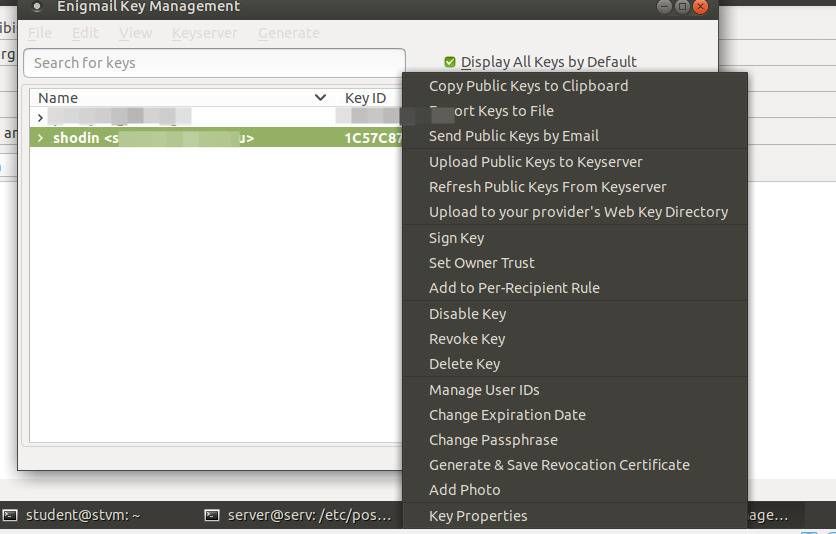The height and width of the screenshot is (534, 836).
Task: Open the Keyserver menu in menu bar
Action: (x=205, y=33)
